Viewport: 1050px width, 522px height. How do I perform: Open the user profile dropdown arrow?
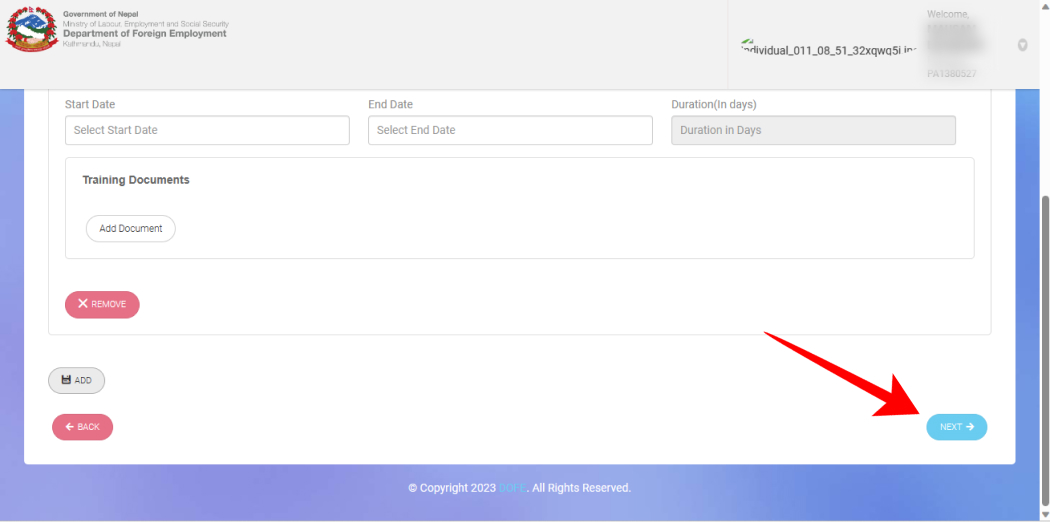1023,45
